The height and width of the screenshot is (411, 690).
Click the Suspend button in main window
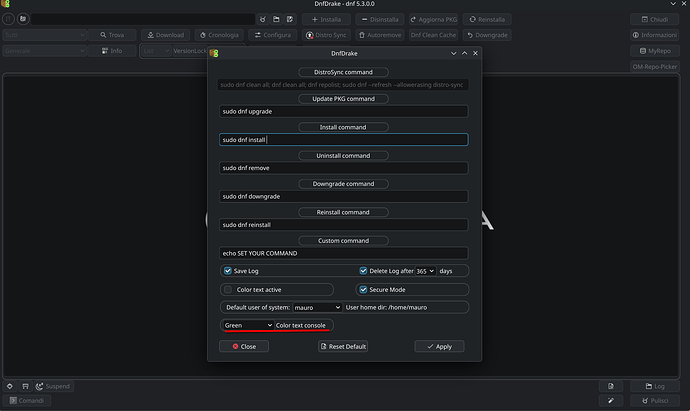54,386
